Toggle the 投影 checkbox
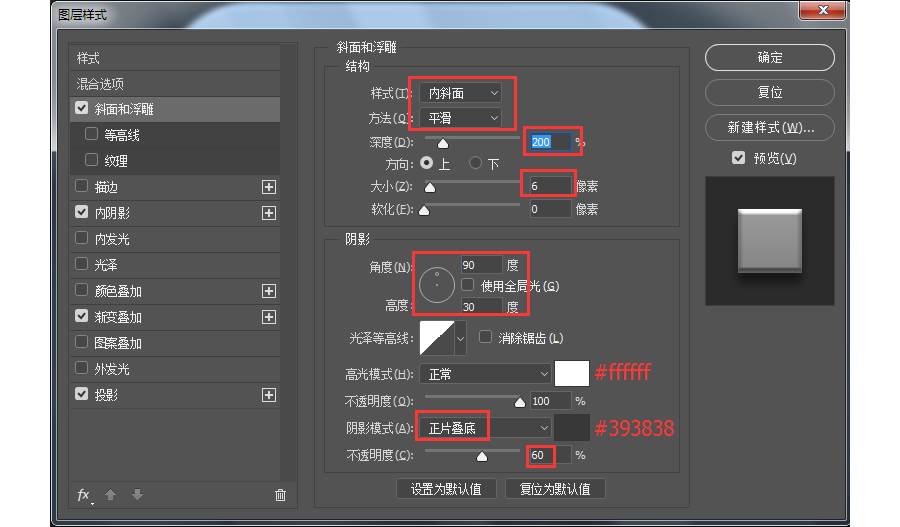The width and height of the screenshot is (900, 527). 82,394
